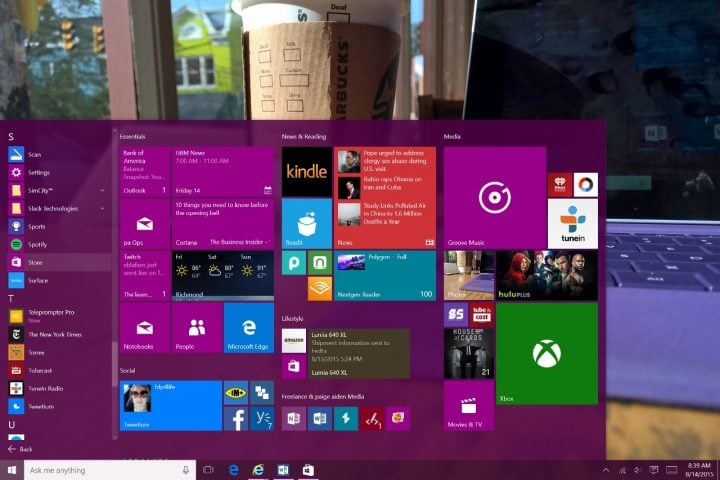Open the Kindle tile
This screenshot has width=720, height=480.
coord(307,172)
